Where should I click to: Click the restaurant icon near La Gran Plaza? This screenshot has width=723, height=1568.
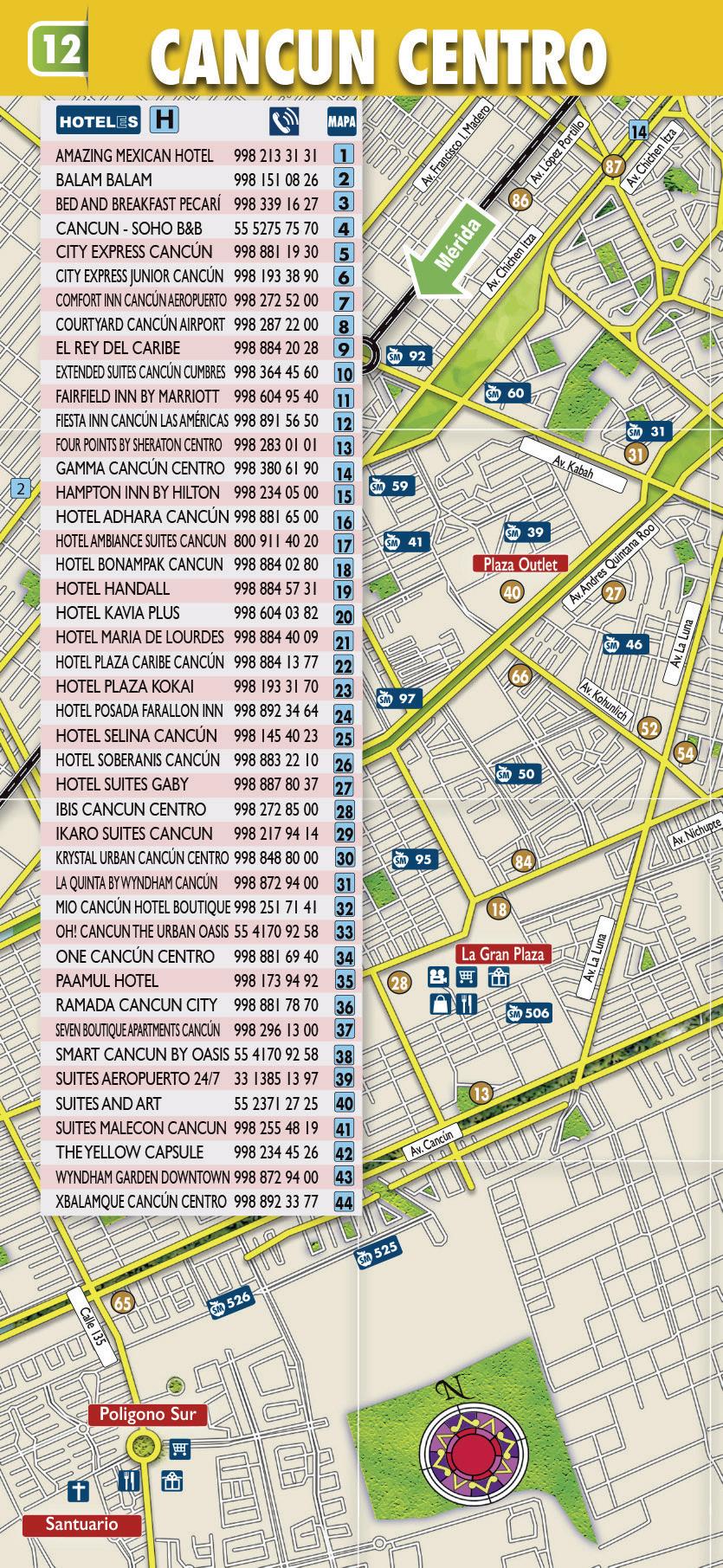[x=467, y=1003]
